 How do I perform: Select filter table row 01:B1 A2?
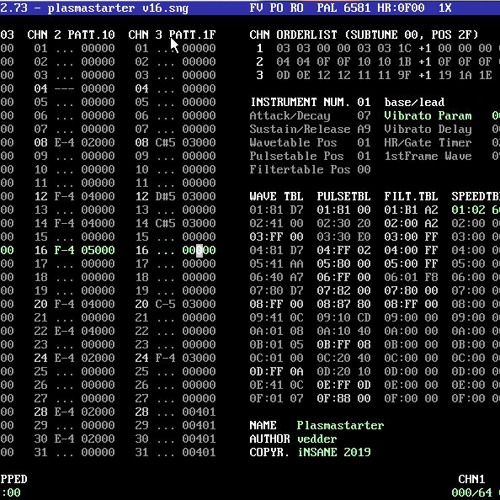click(411, 210)
